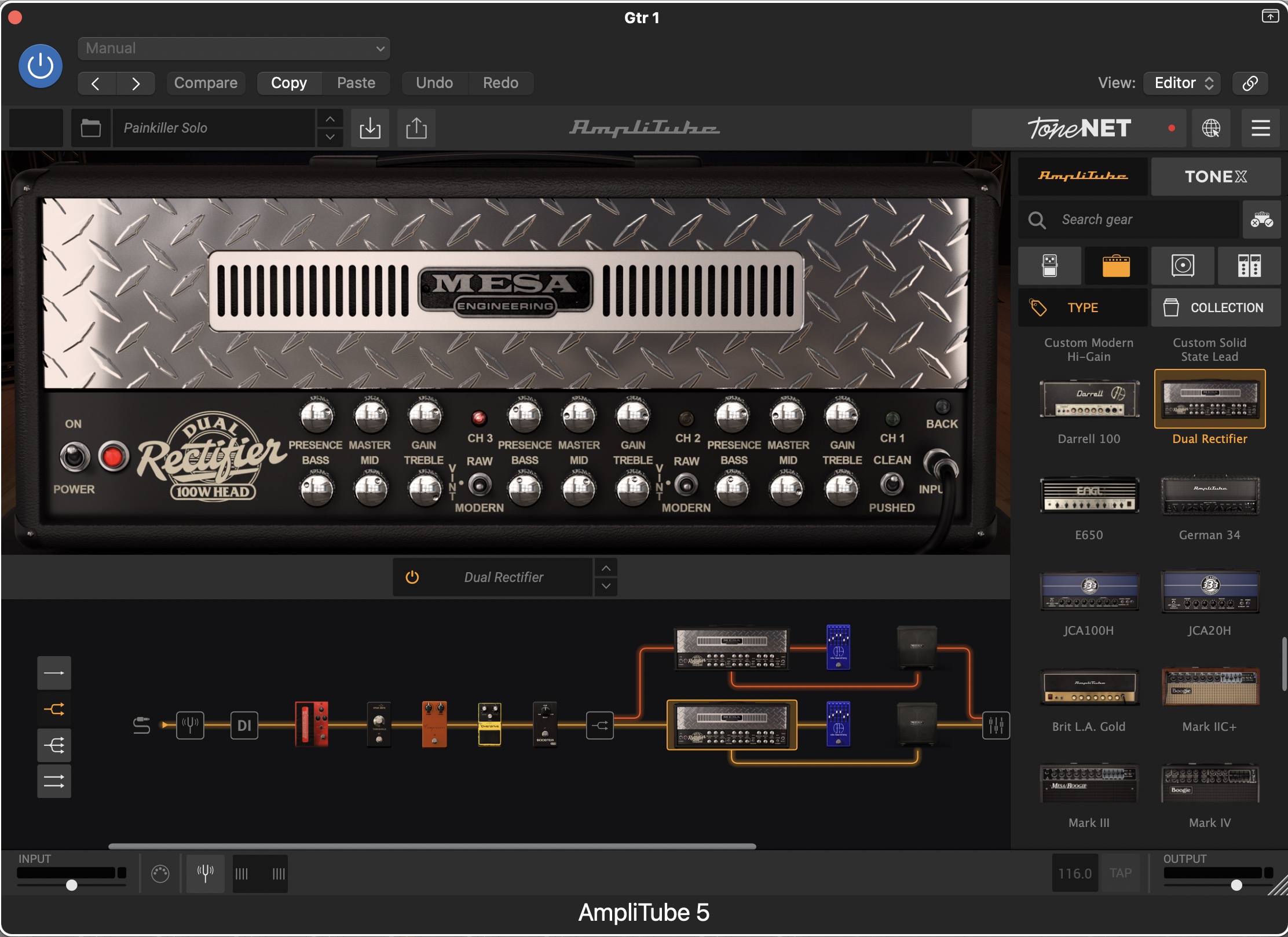1288x937 pixels.
Task: Open the hamburger main menu
Action: coord(1260,128)
